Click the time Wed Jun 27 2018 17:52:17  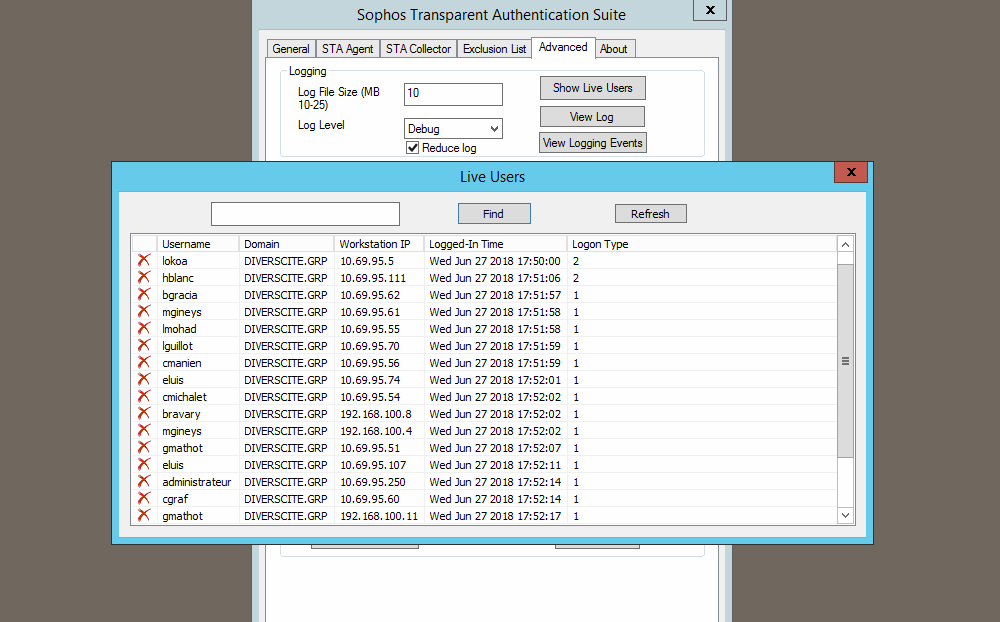[x=495, y=515]
